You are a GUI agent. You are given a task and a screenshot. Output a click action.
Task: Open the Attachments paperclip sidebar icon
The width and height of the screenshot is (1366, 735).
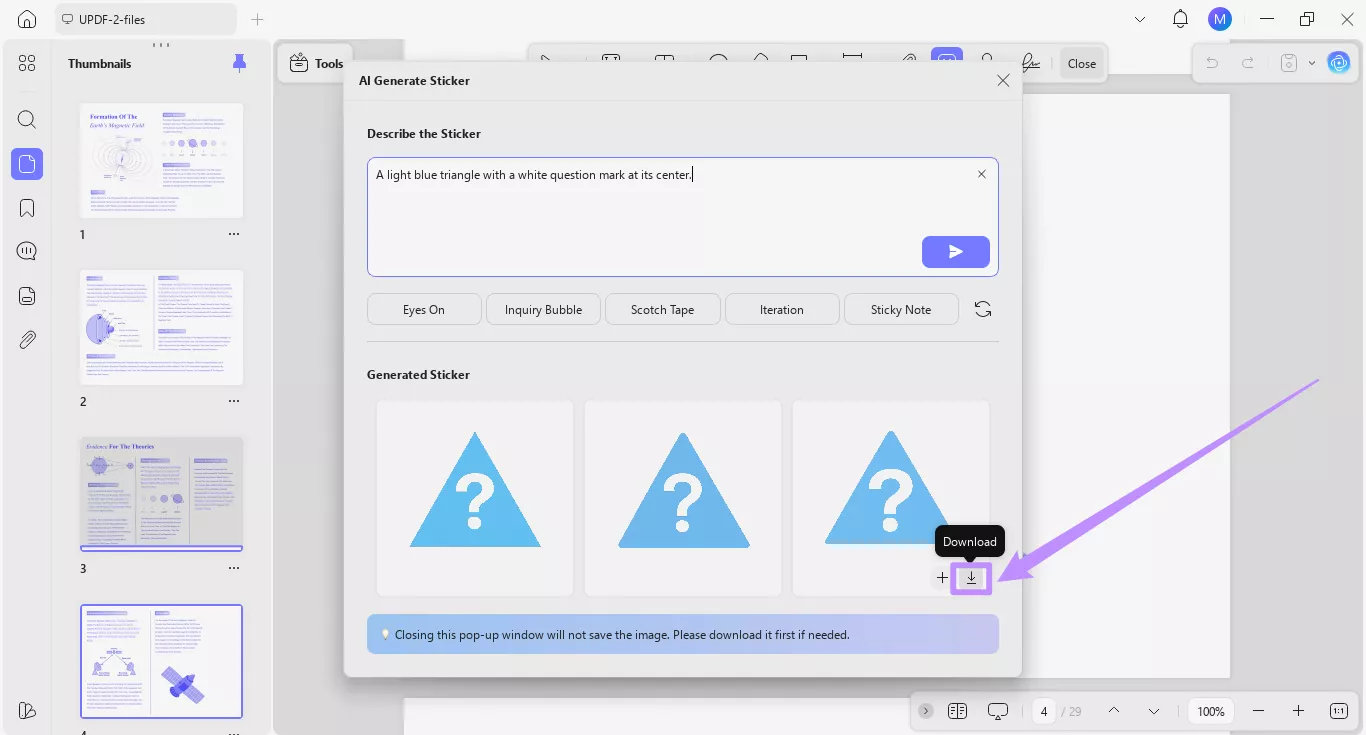(26, 339)
